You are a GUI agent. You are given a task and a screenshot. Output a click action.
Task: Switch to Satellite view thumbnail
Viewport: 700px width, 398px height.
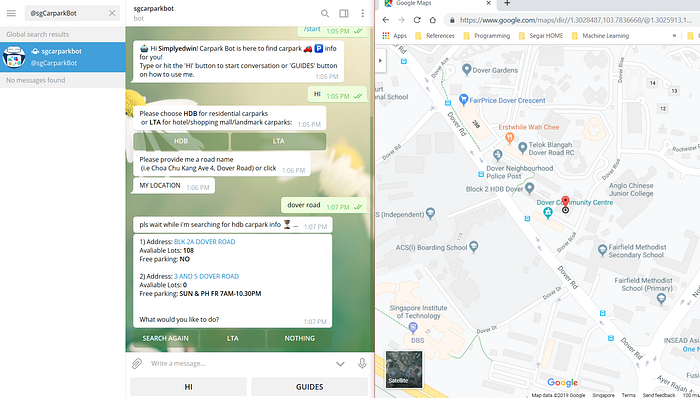(404, 369)
